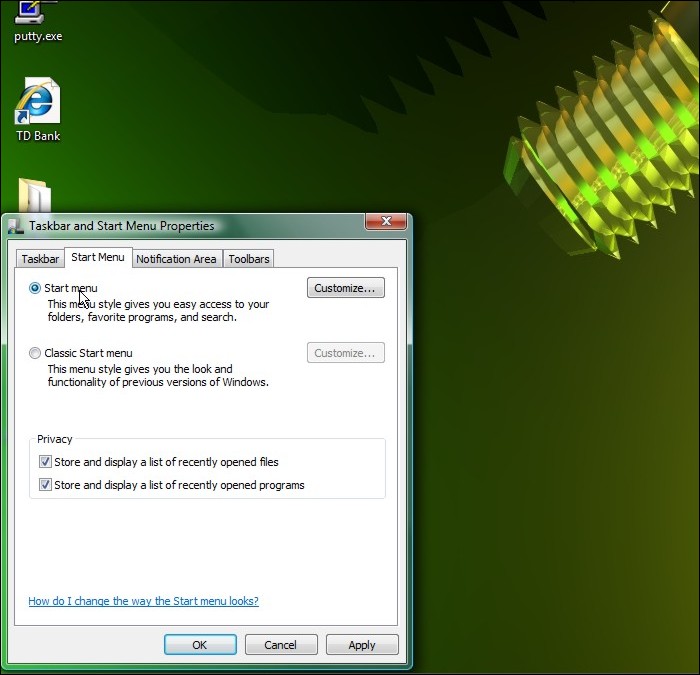The height and width of the screenshot is (675, 700).
Task: Apply the Start menu settings
Action: (362, 645)
